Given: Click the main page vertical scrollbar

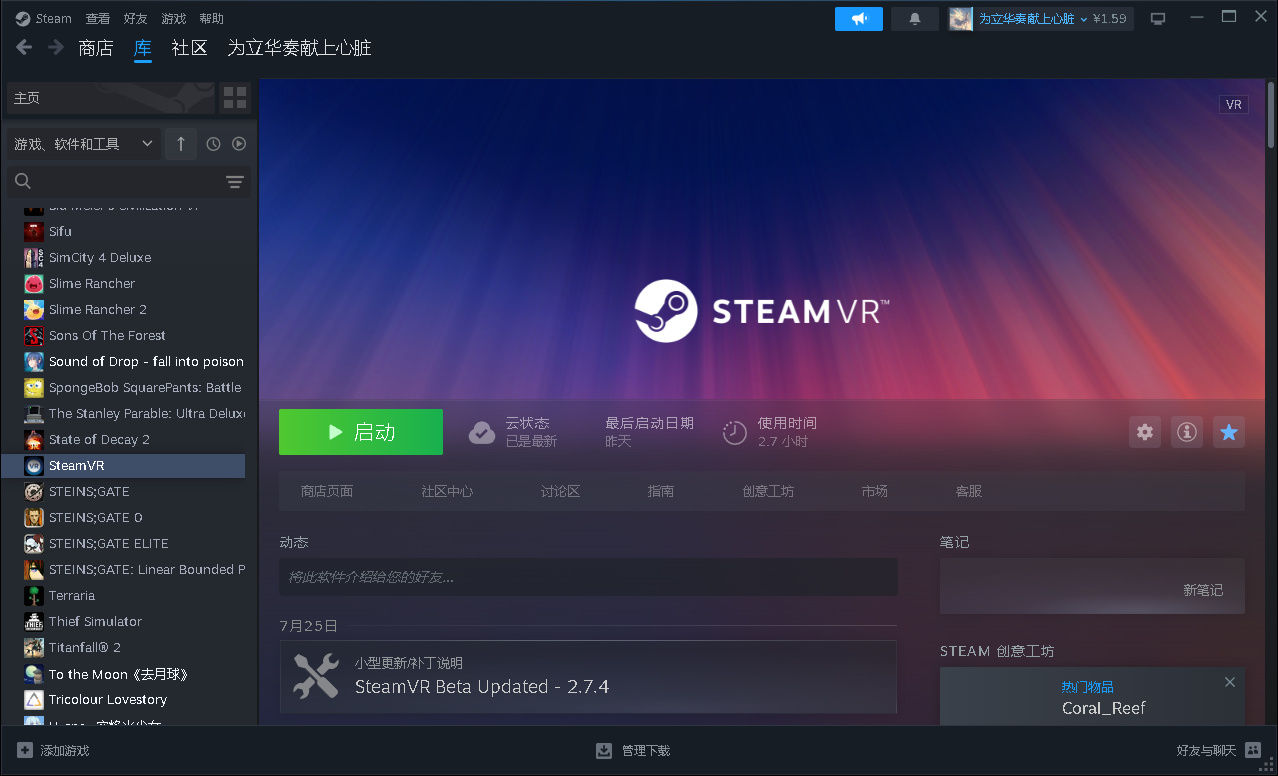Looking at the screenshot, I should tap(1271, 115).
